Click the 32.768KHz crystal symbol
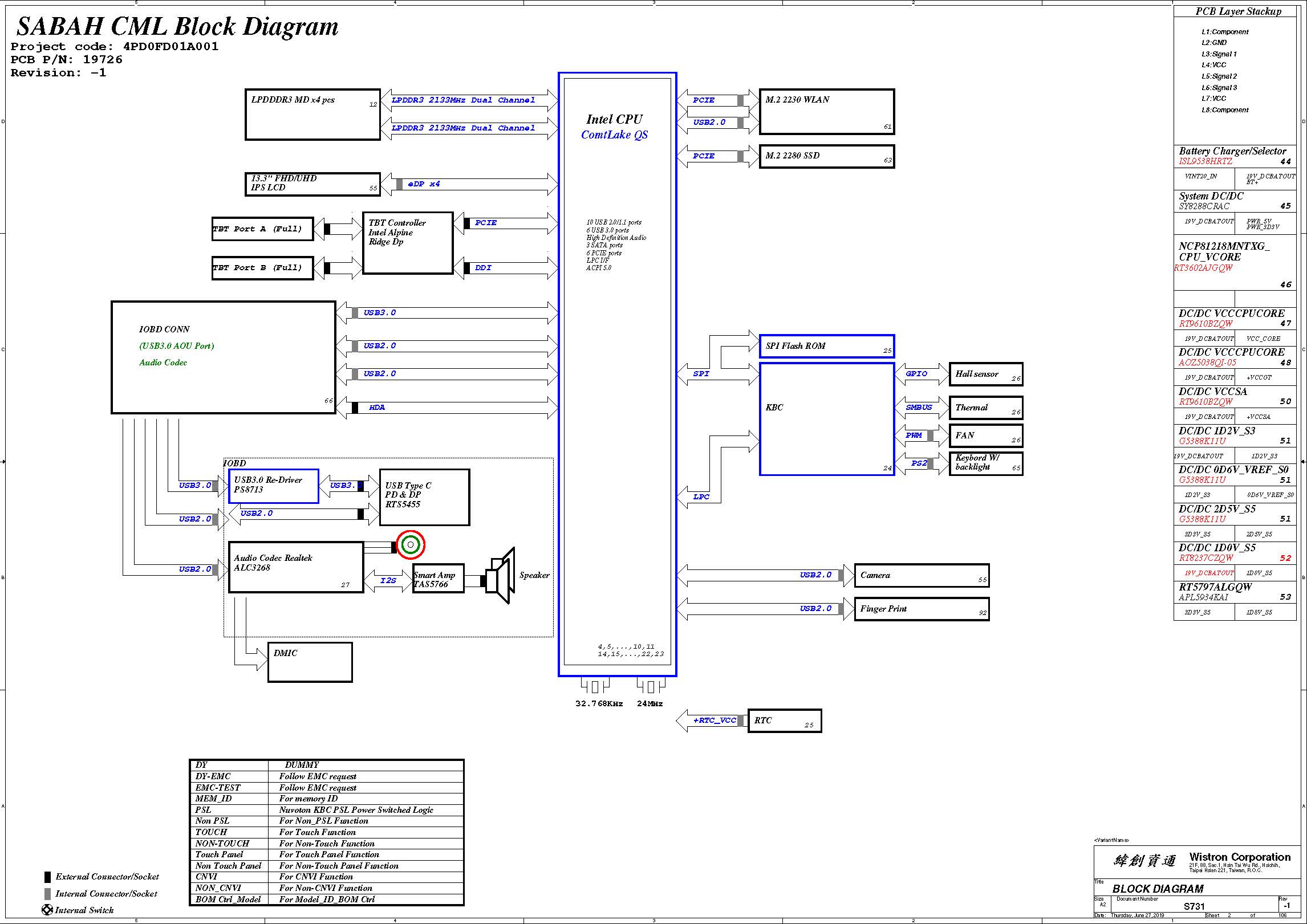Viewport: 1307px width, 924px height. point(595,686)
